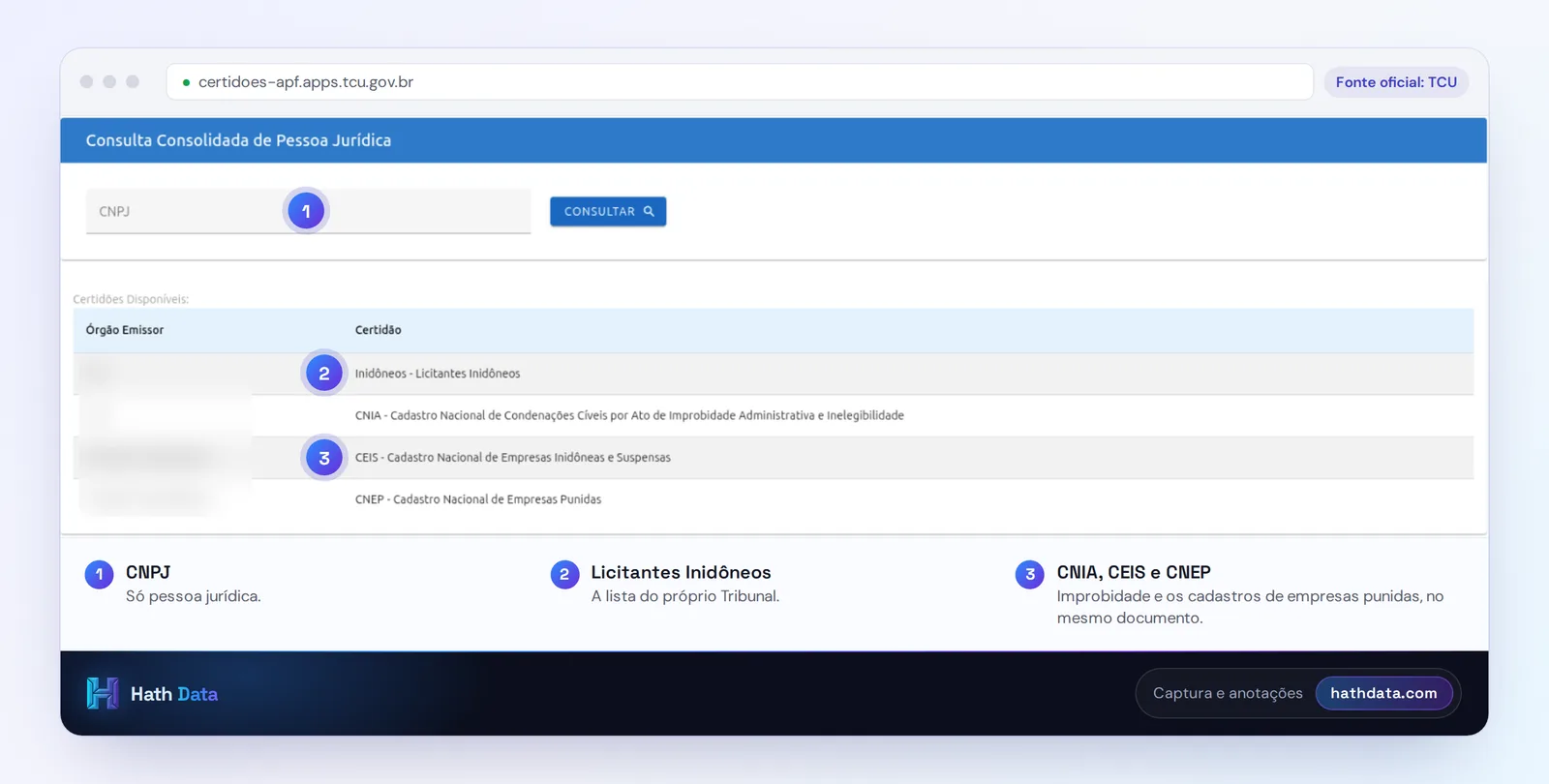1549x784 pixels.
Task: Select the "Inidôneos - Licitantes Inidôneos" table row
Action: [774, 374]
